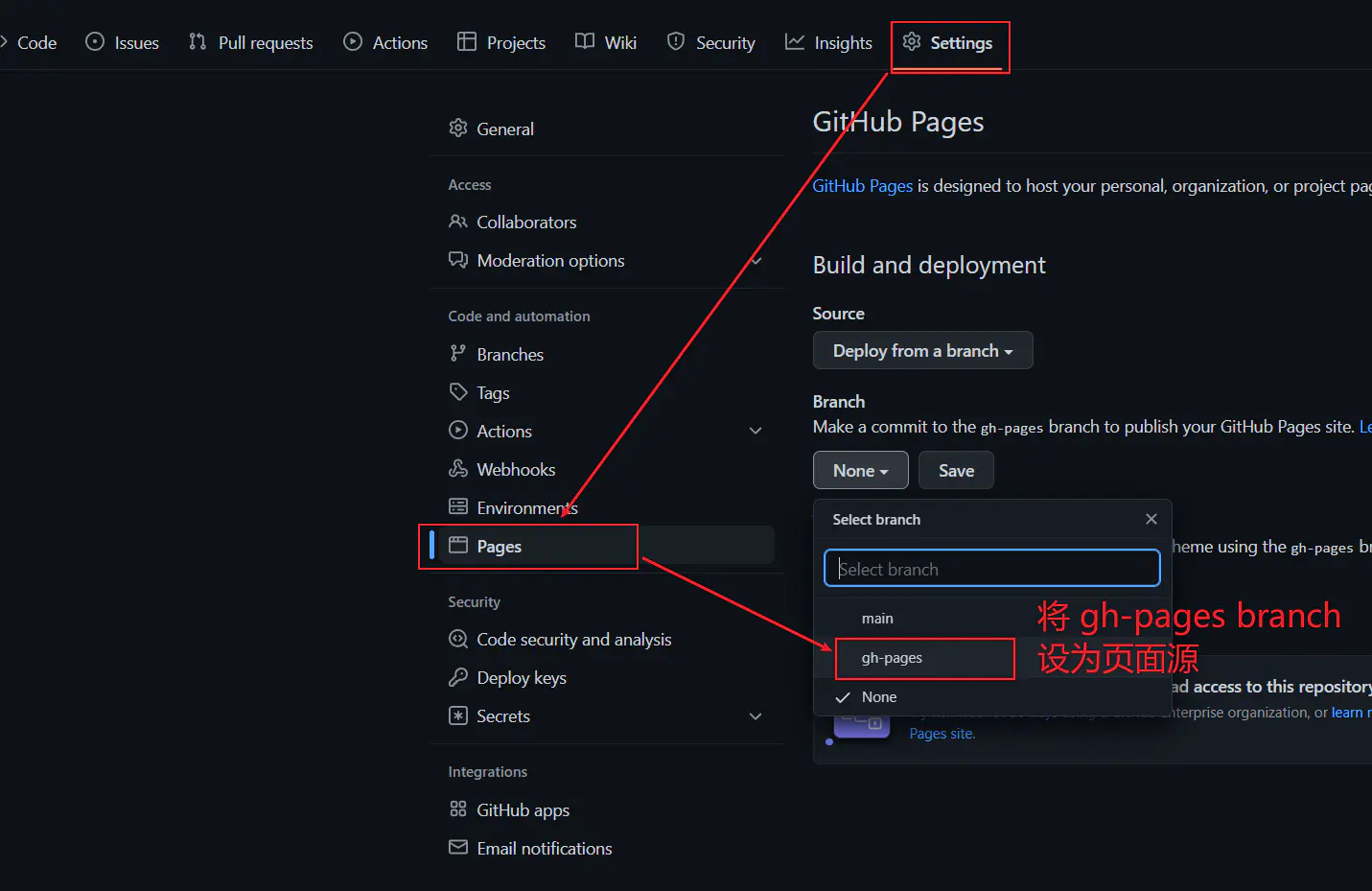The width and height of the screenshot is (1372, 891).
Task: Click the Pull requests branch icon
Action: (198, 41)
